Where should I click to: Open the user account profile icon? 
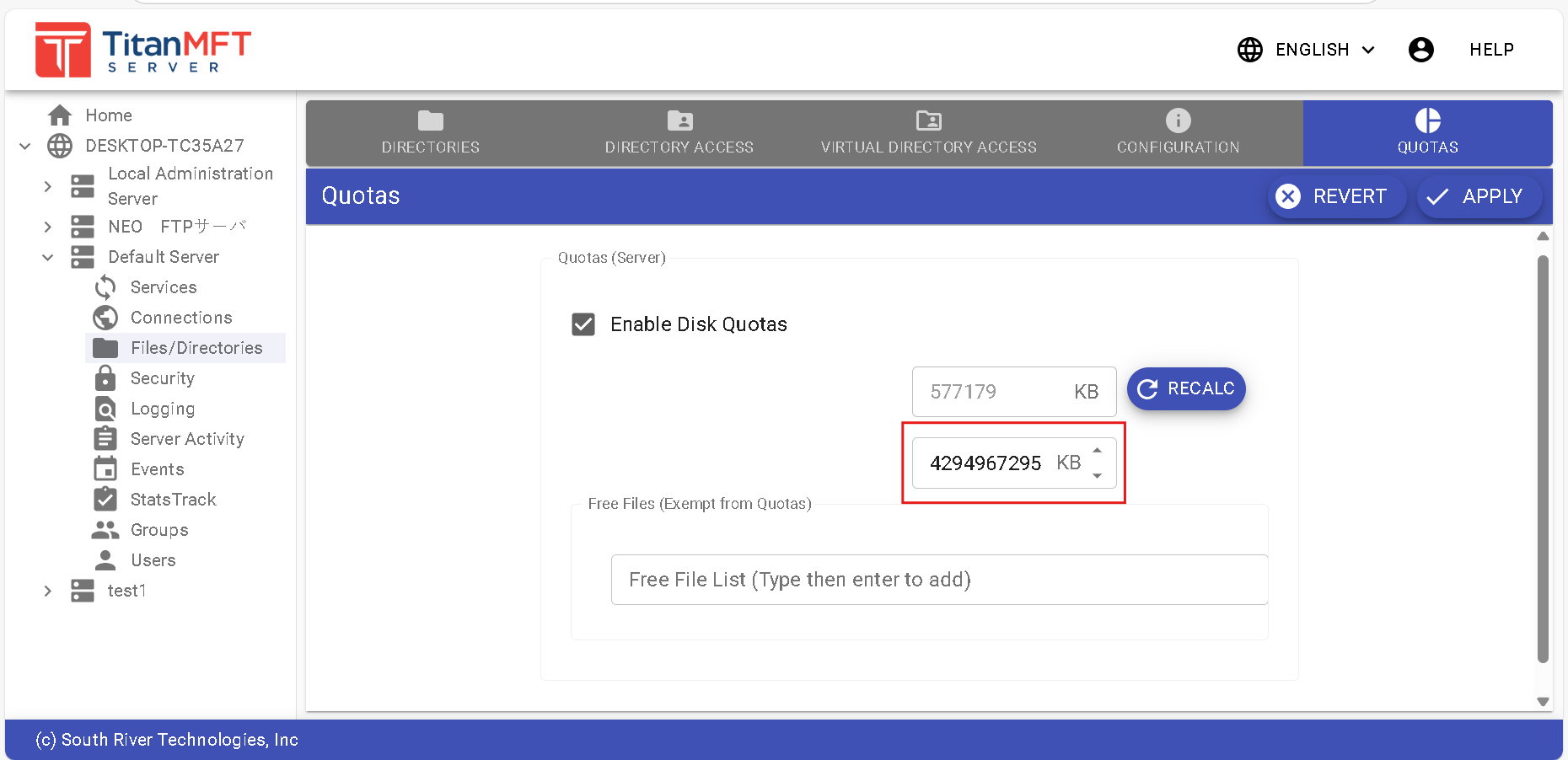1420,50
